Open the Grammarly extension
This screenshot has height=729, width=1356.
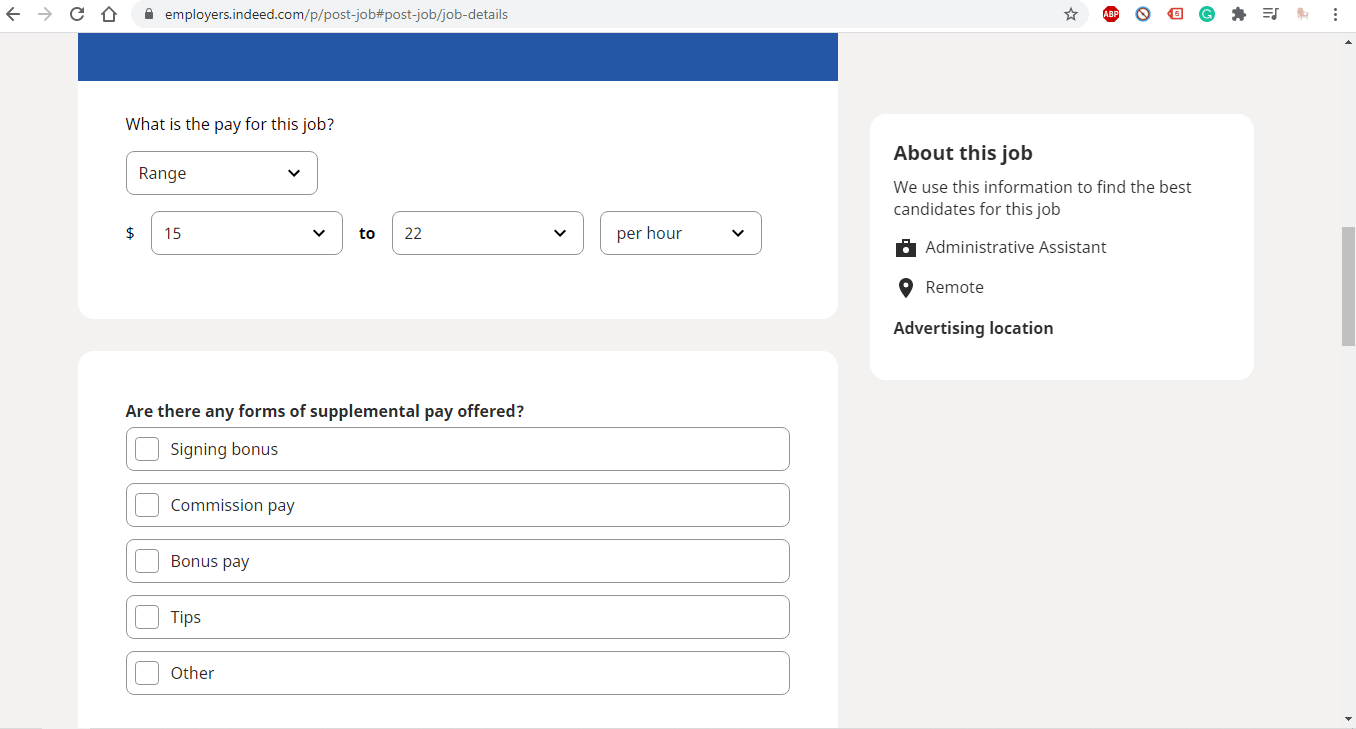pos(1207,14)
